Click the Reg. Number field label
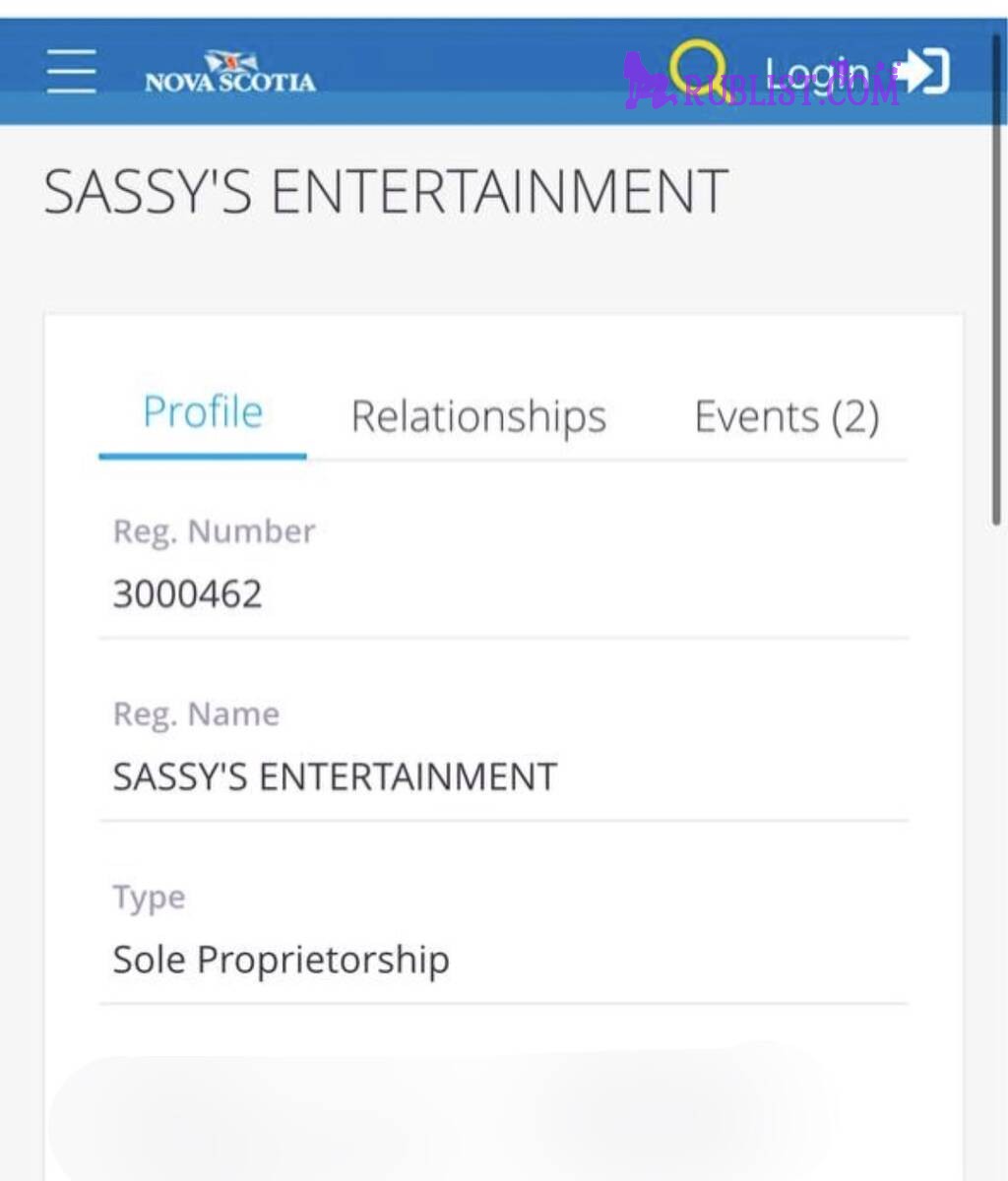Viewport: 1008px width, 1181px height. [214, 531]
